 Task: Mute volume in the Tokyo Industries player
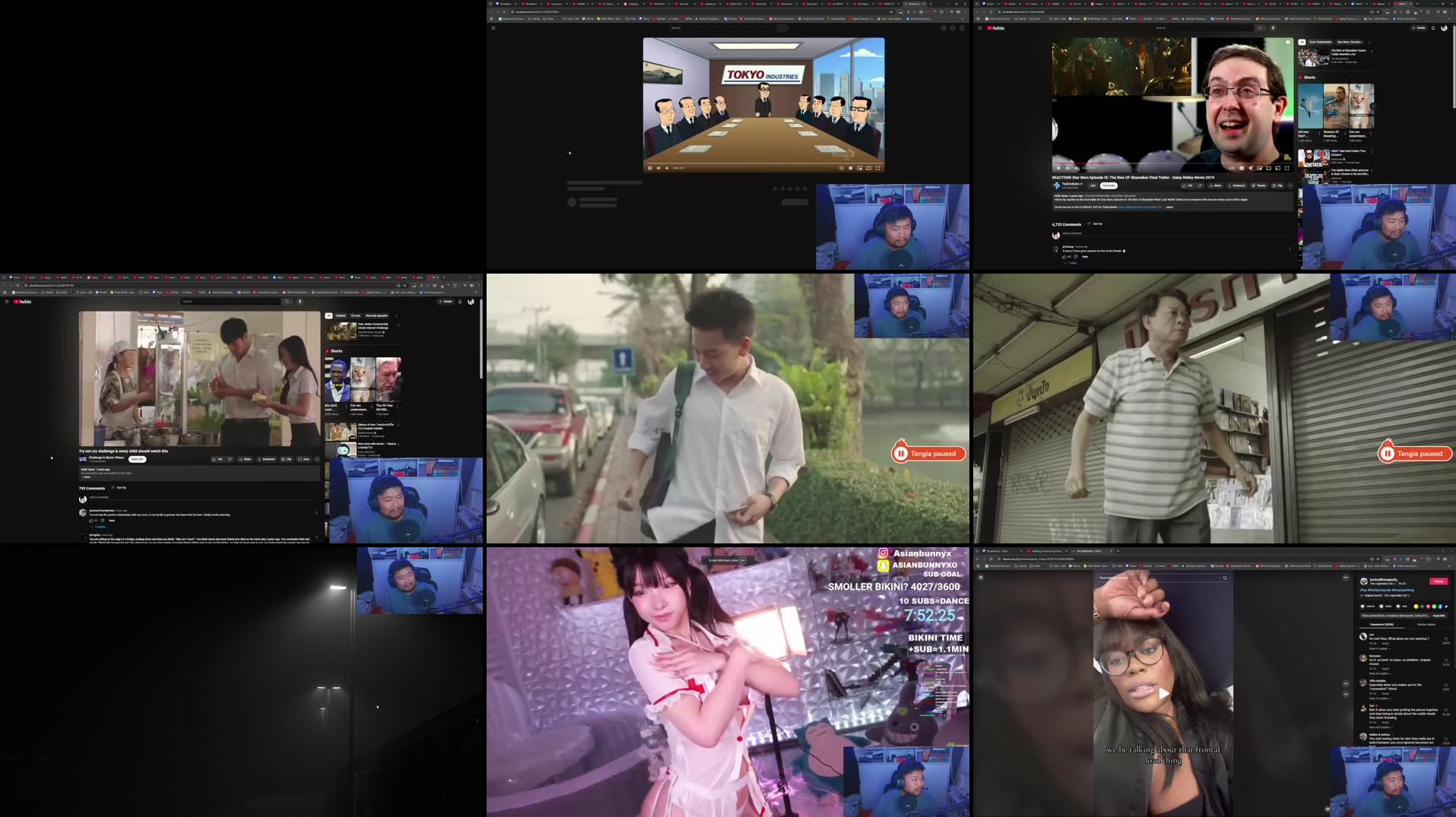pyautogui.click(x=667, y=168)
